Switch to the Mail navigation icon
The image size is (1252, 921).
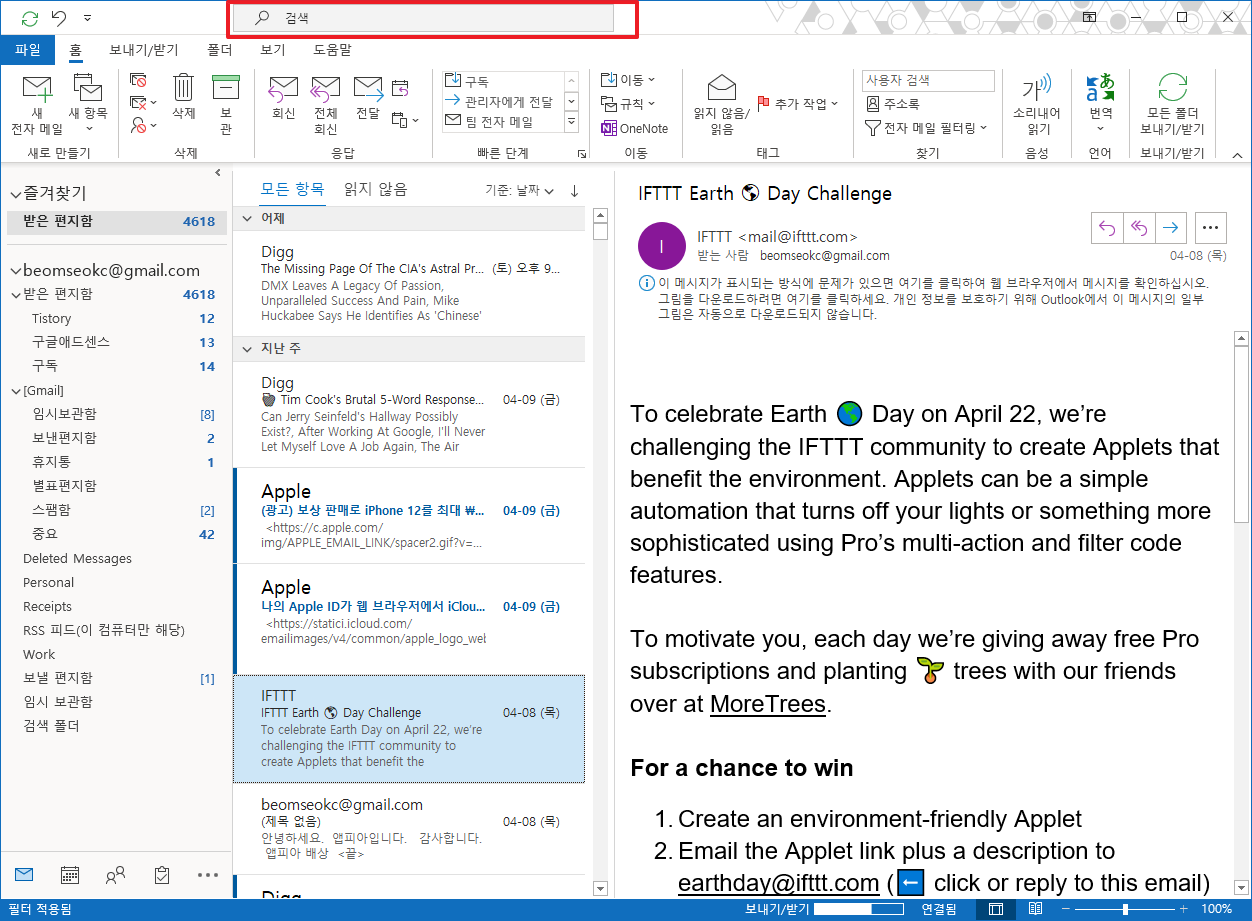coord(24,874)
